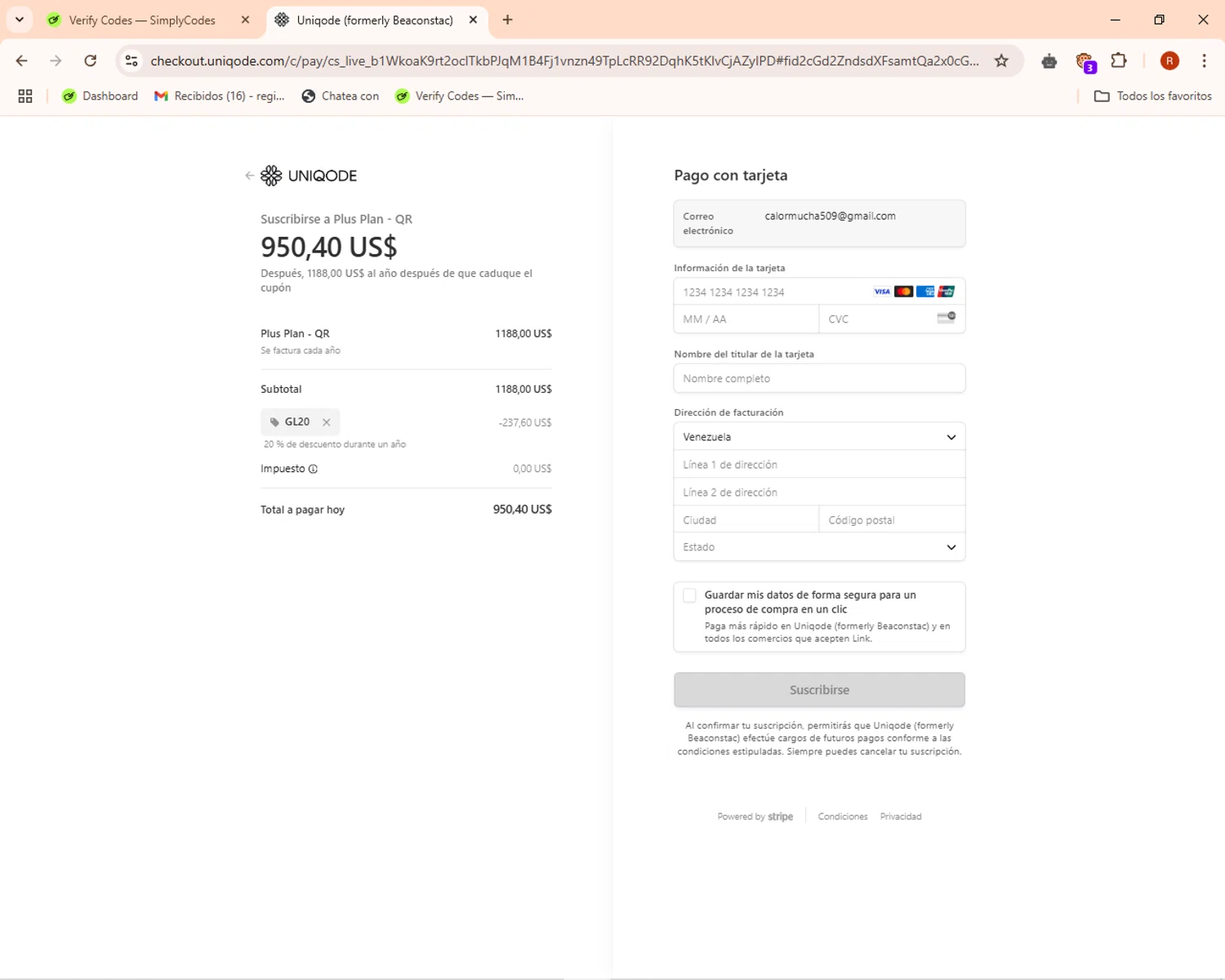Navigate back in browser history
The image size is (1225, 980).
click(22, 61)
